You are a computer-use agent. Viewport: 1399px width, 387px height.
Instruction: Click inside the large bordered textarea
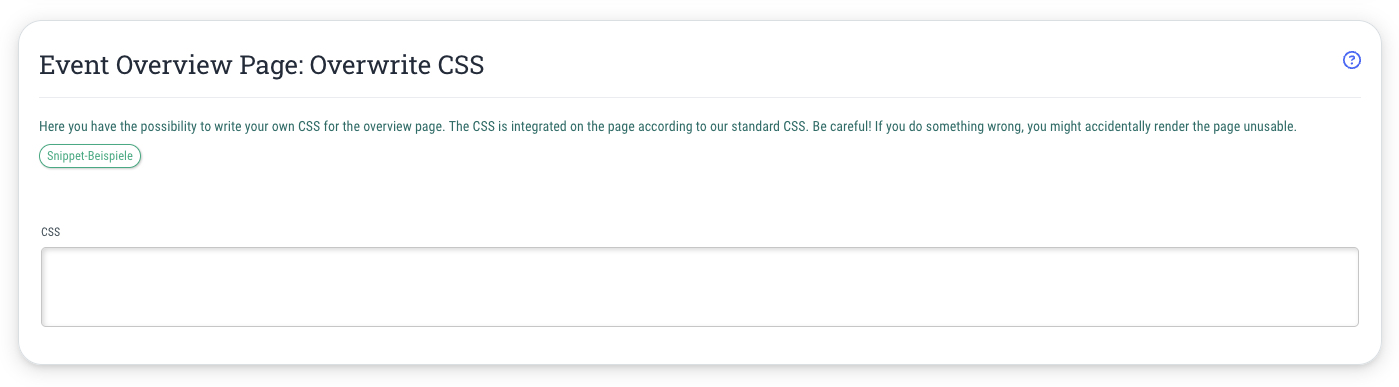[699, 287]
